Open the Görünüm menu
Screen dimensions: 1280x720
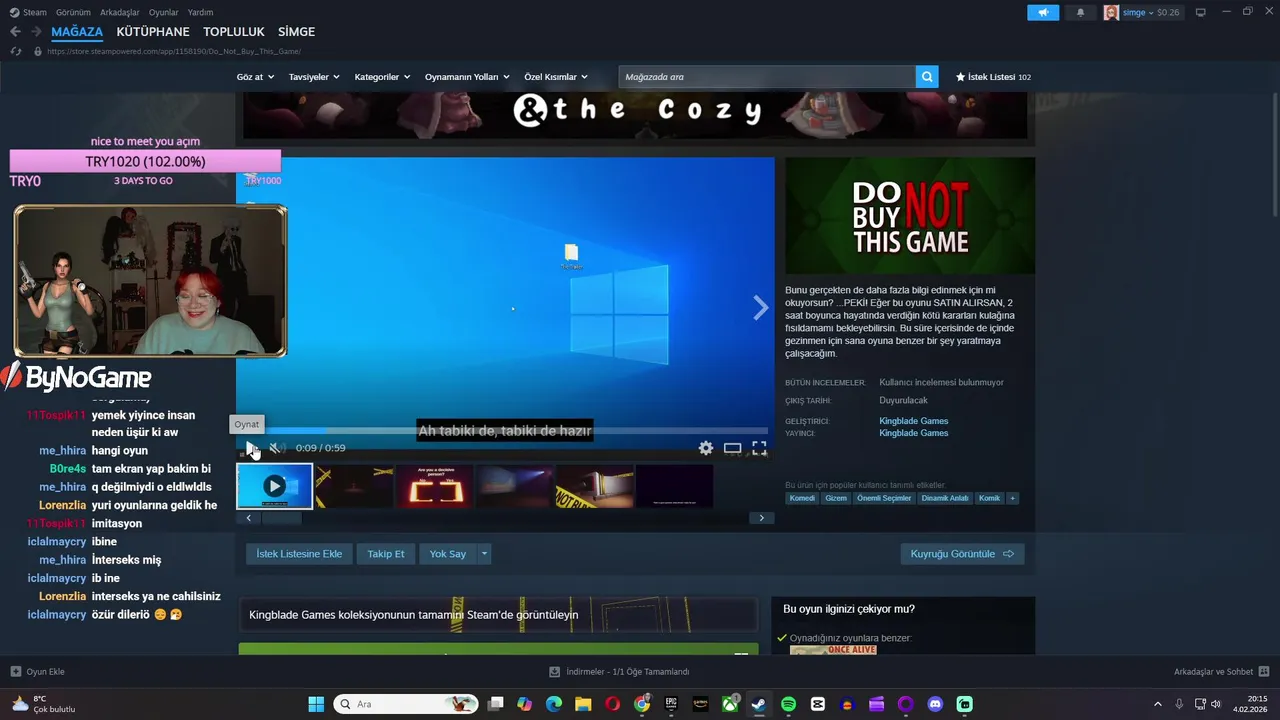[x=73, y=12]
